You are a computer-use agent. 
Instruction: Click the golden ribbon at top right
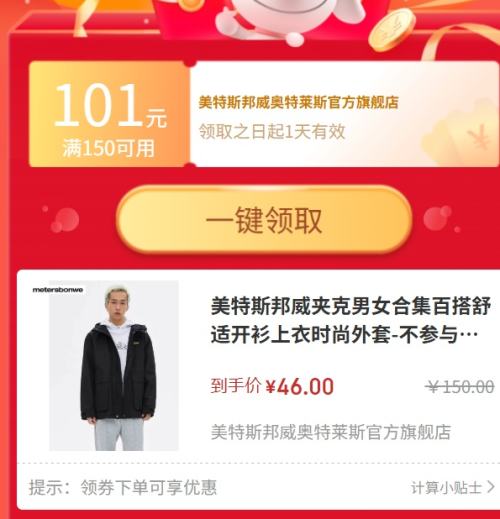[x=460, y=40]
